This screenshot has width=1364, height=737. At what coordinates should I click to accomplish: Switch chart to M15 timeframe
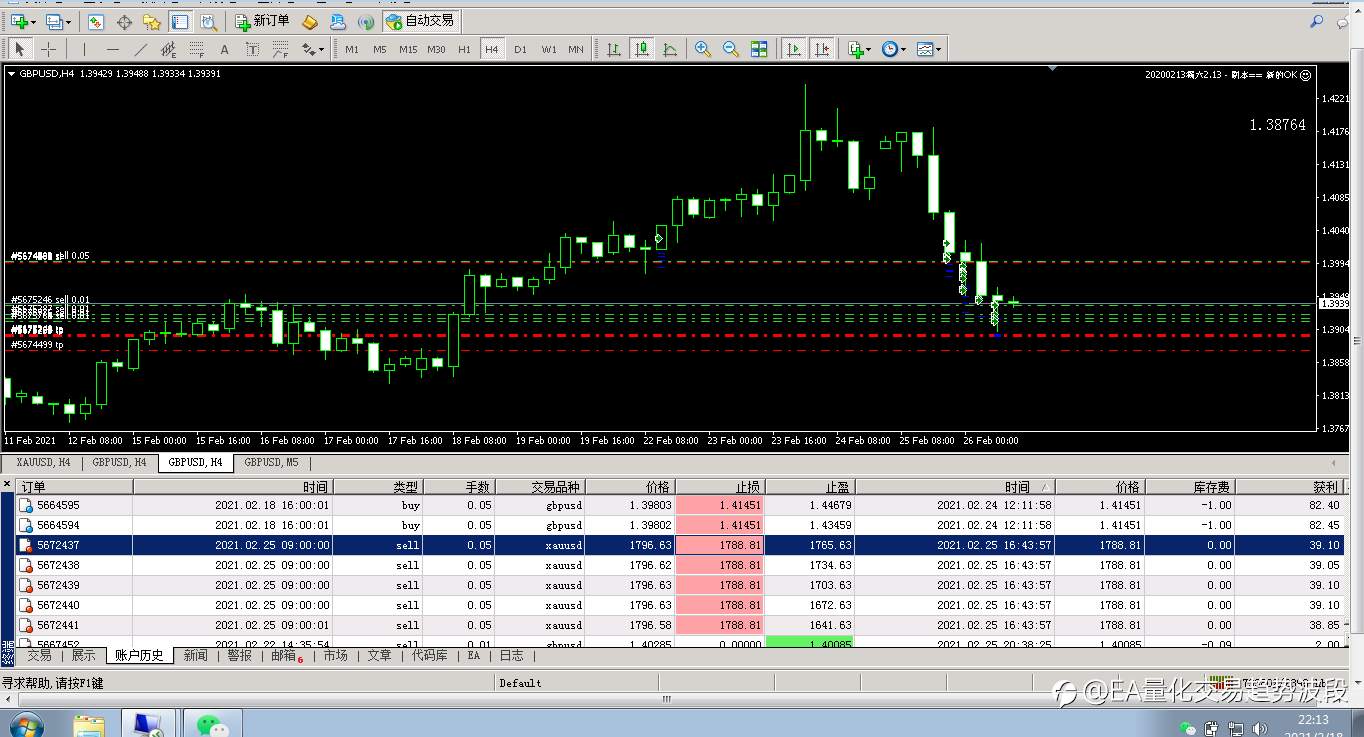[407, 49]
